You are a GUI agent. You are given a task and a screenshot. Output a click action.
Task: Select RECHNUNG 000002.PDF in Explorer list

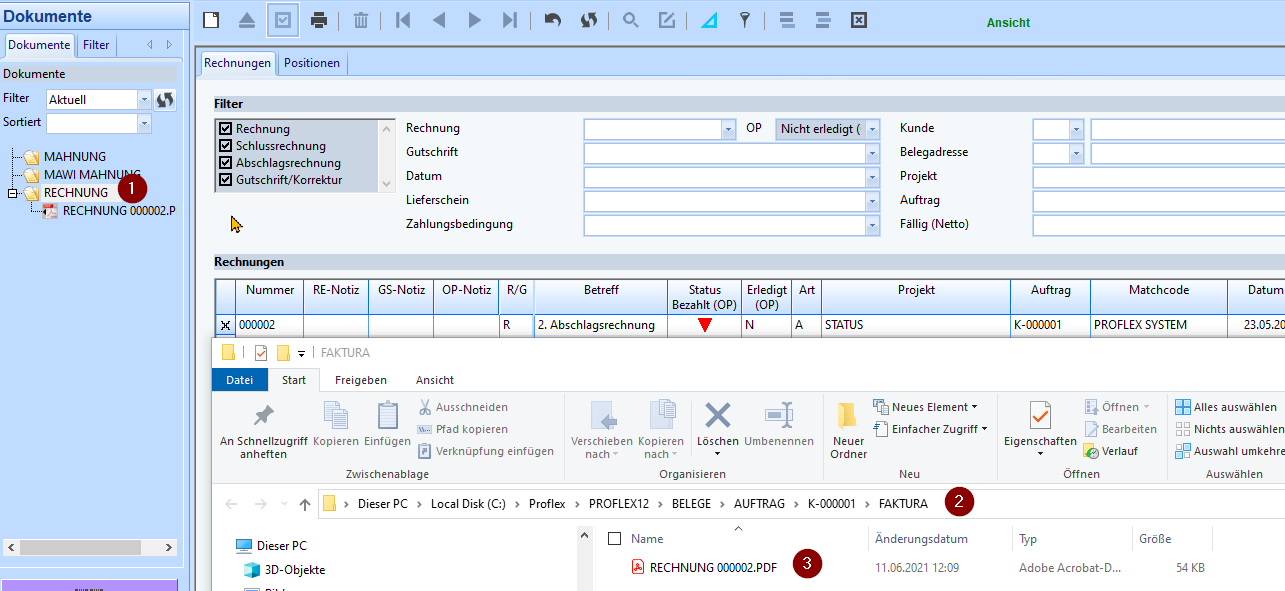[x=712, y=567]
